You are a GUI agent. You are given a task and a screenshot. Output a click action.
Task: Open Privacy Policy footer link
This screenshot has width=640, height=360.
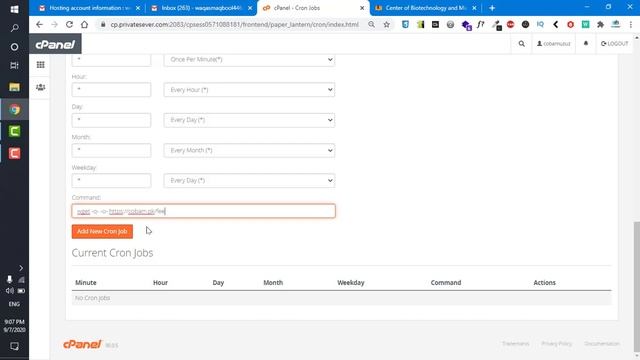pos(557,344)
